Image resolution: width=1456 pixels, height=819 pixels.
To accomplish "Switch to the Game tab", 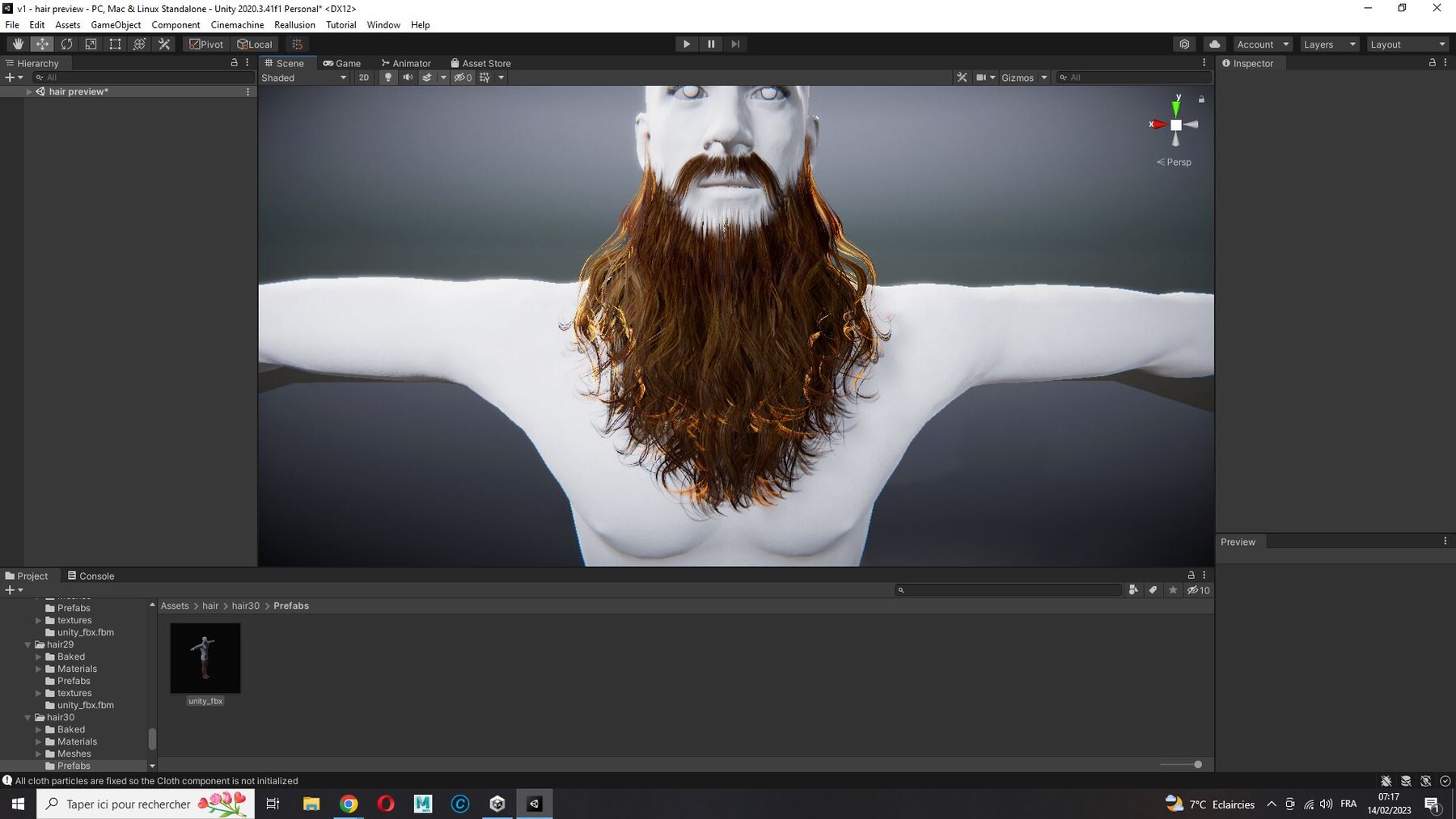I will [342, 63].
